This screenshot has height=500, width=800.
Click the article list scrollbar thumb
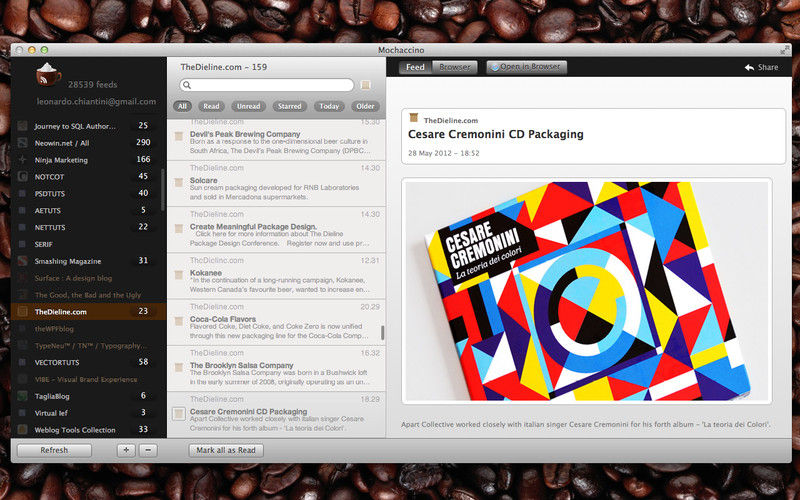click(383, 333)
